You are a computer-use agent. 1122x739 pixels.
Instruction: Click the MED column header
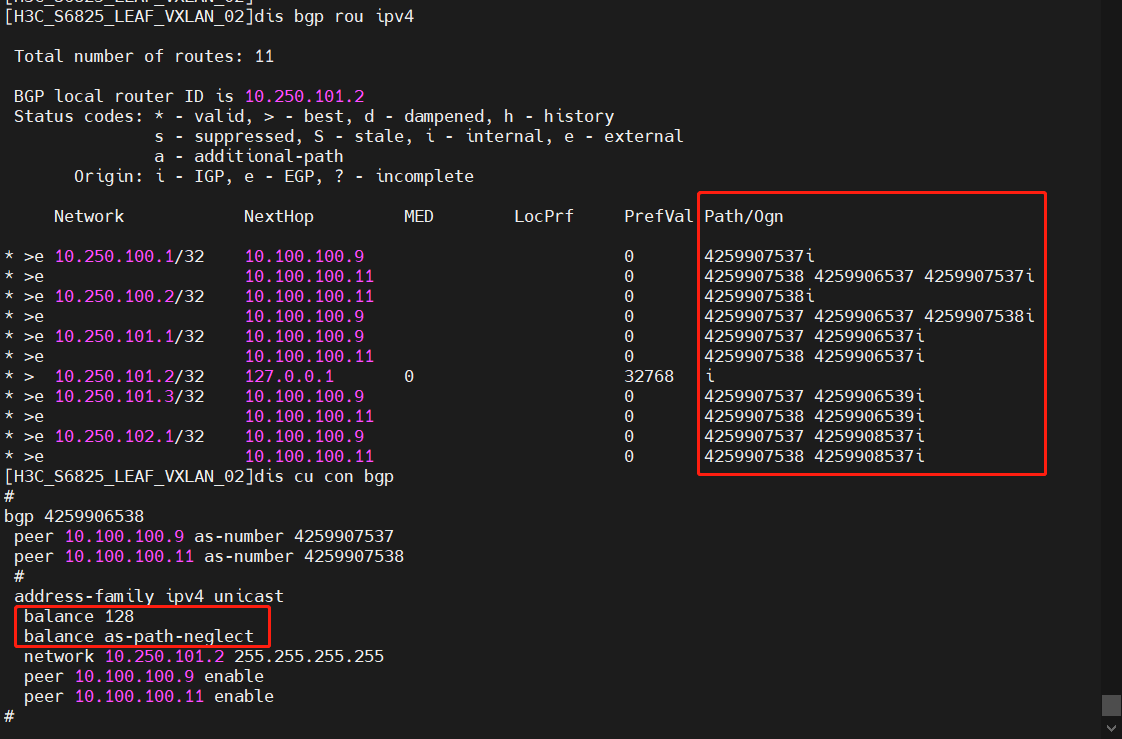(x=419, y=216)
